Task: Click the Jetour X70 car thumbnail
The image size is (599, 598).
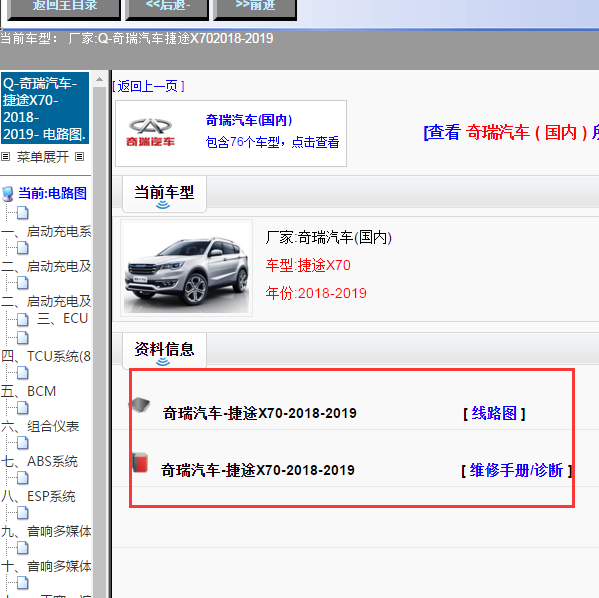Action: (186, 268)
